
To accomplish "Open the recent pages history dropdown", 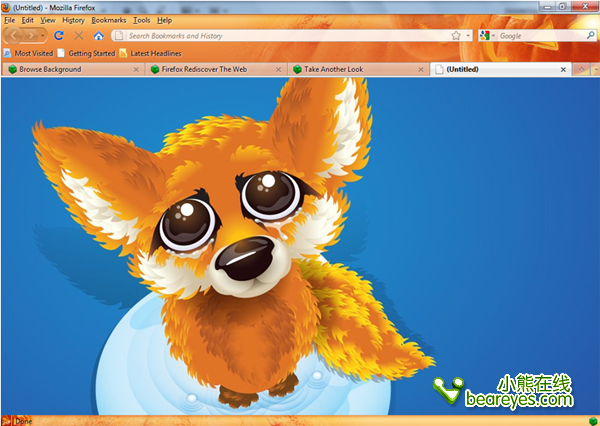I will point(42,36).
